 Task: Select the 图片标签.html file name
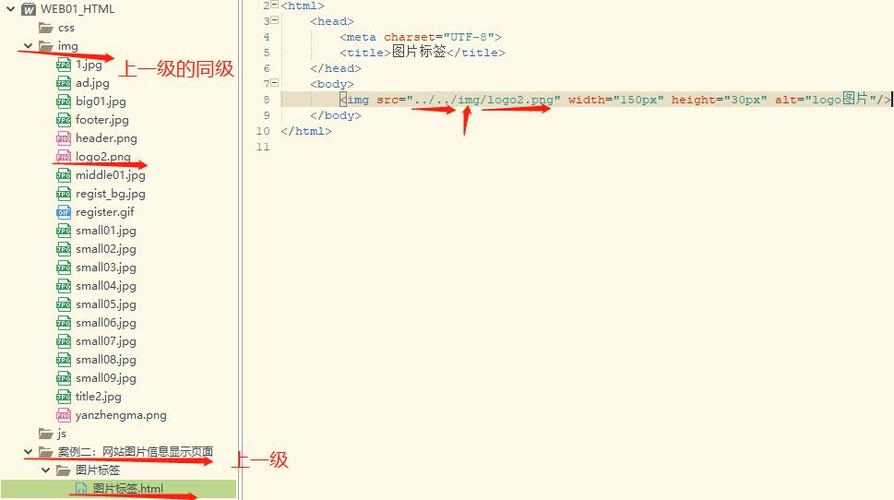coord(128,489)
